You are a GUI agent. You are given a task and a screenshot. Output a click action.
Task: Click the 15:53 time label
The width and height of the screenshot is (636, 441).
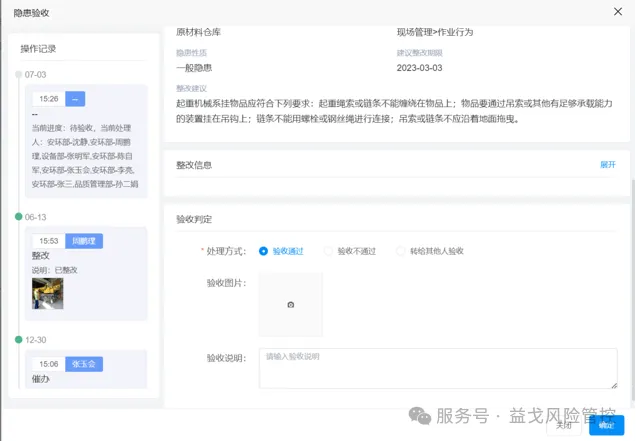[49, 241]
